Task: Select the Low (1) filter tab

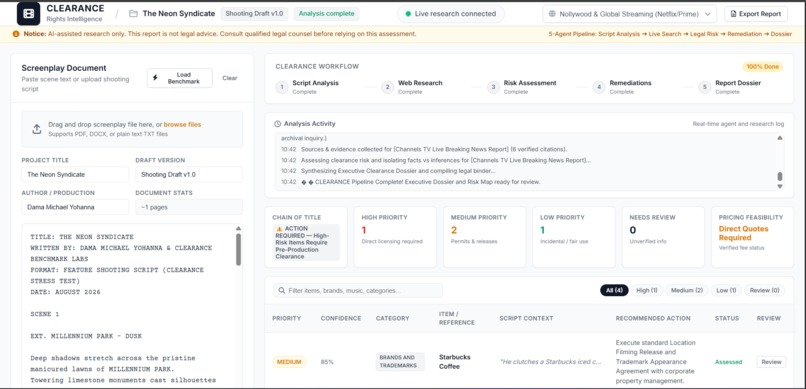Action: click(726, 290)
